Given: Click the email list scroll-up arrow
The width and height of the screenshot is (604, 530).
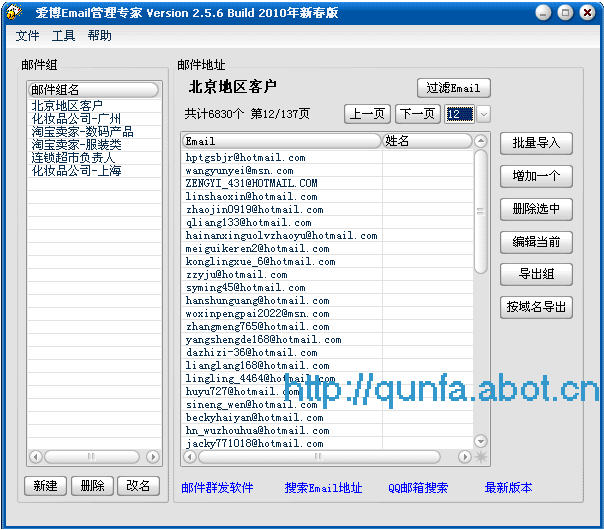Looking at the screenshot, I should point(480,141).
